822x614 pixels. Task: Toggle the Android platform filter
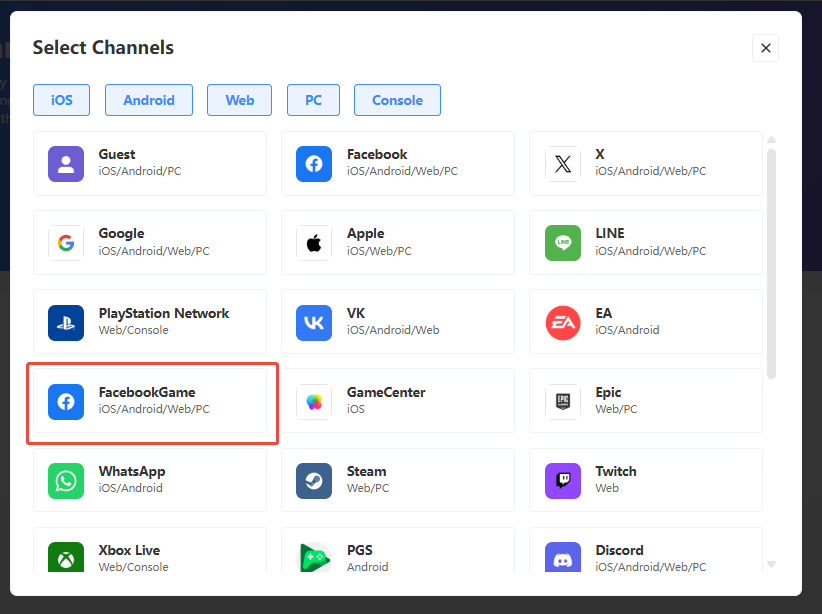[149, 100]
